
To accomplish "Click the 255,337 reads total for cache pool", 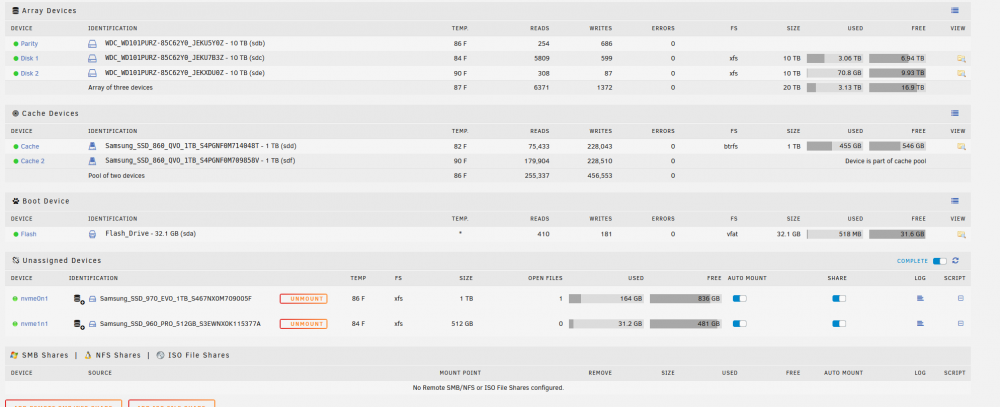I will click(x=537, y=175).
